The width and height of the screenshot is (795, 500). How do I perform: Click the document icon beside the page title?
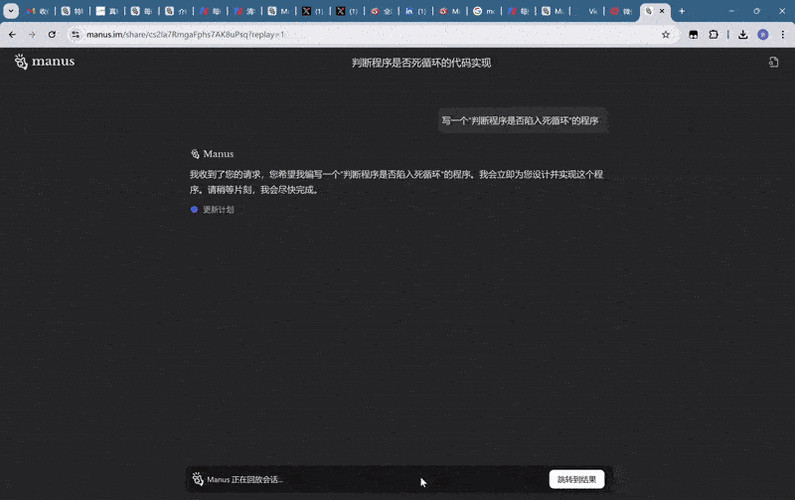click(x=773, y=62)
